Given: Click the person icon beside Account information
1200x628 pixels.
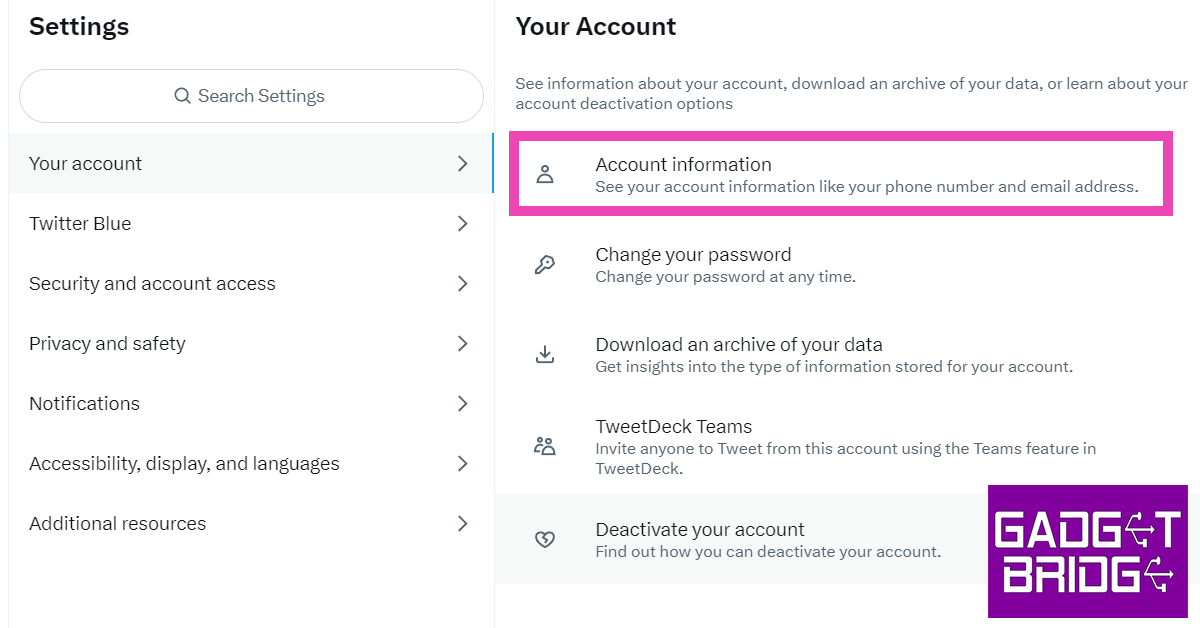Looking at the screenshot, I should tap(545, 175).
